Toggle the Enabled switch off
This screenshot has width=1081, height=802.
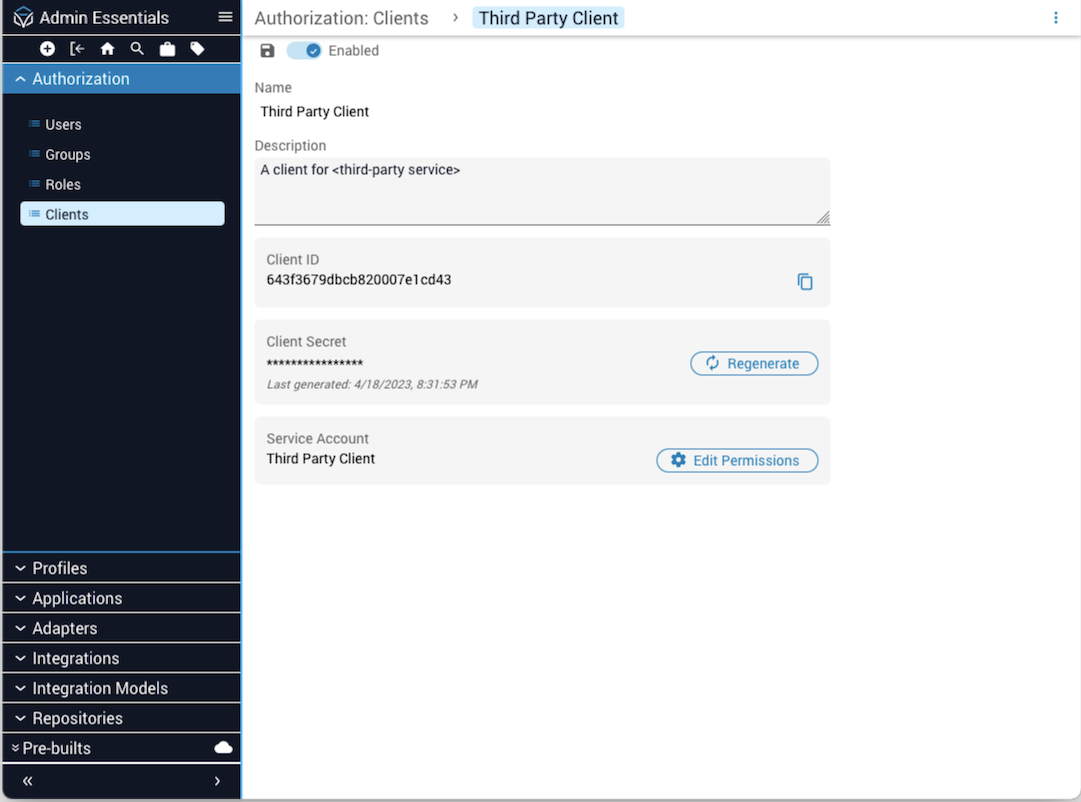(x=304, y=51)
